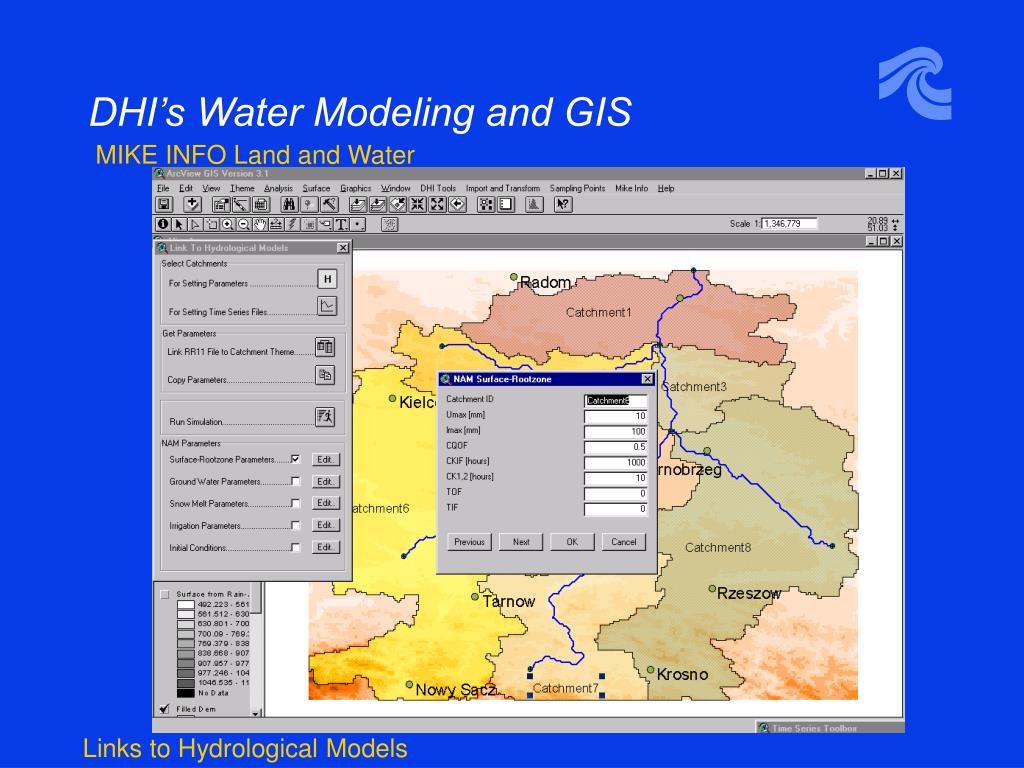Toggle Surface-Rootzone Parameters checkbox

tap(295, 459)
